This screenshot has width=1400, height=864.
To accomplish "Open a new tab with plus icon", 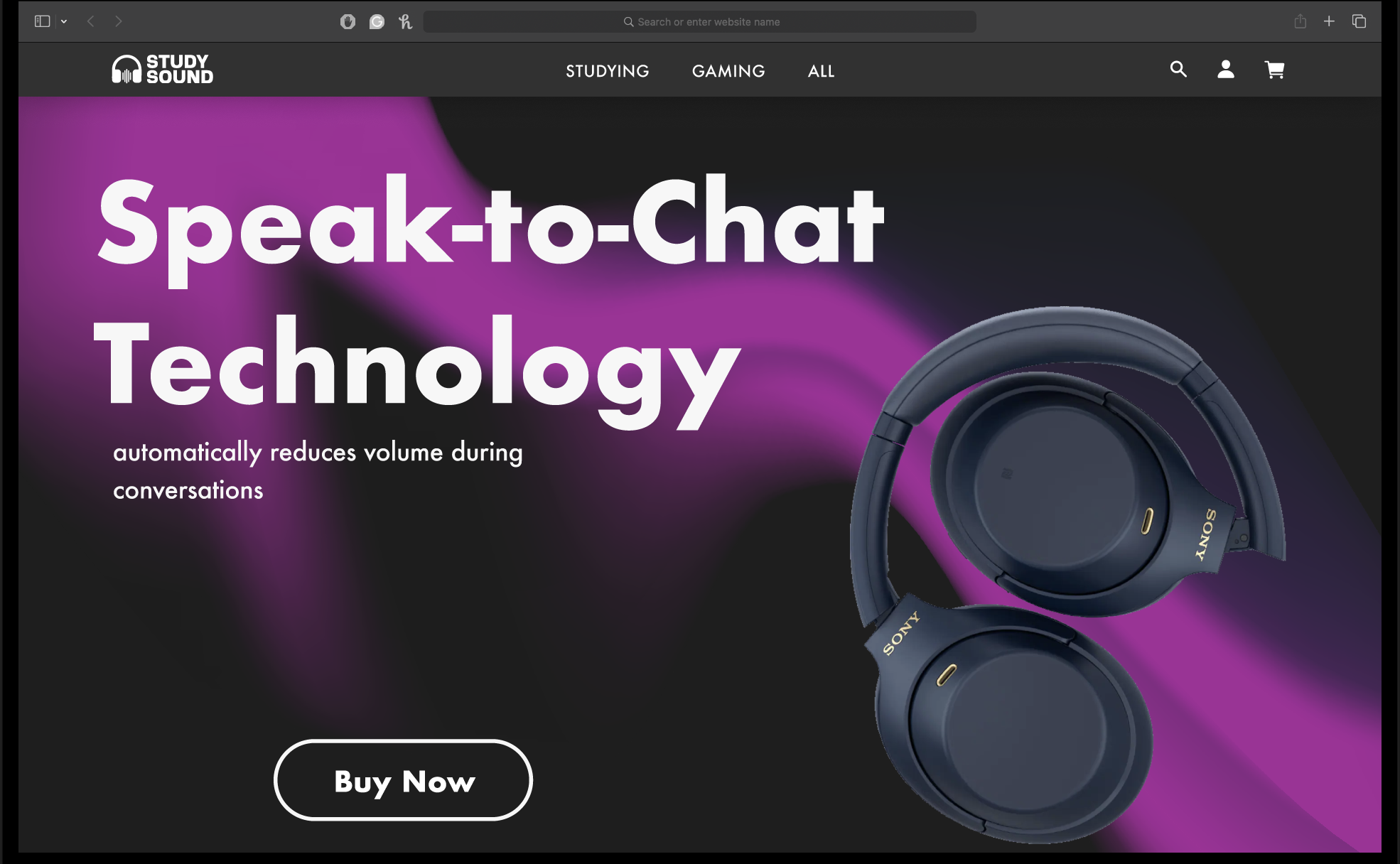I will pos(1329,21).
